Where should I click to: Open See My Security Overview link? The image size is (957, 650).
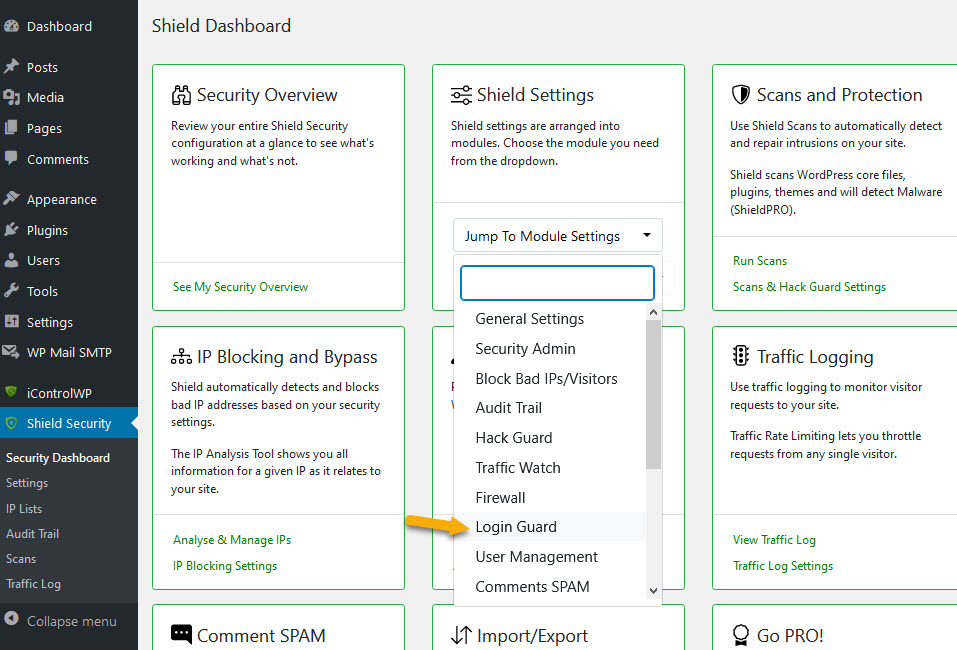[x=240, y=287]
